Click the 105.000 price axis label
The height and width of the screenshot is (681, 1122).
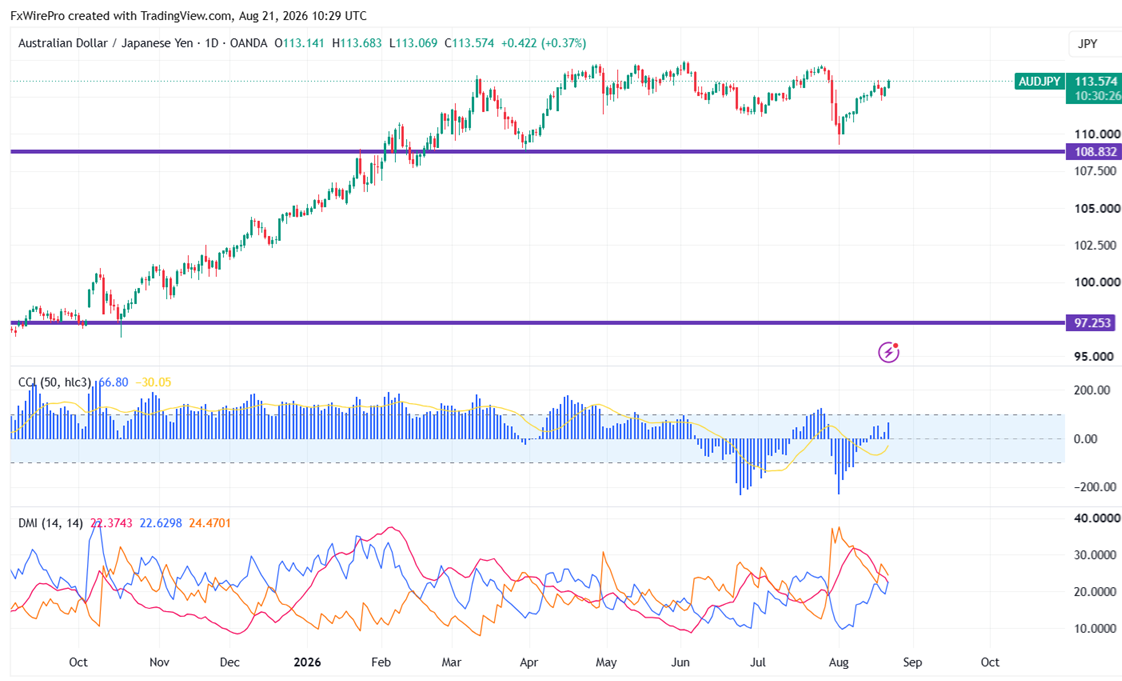tap(1097, 208)
